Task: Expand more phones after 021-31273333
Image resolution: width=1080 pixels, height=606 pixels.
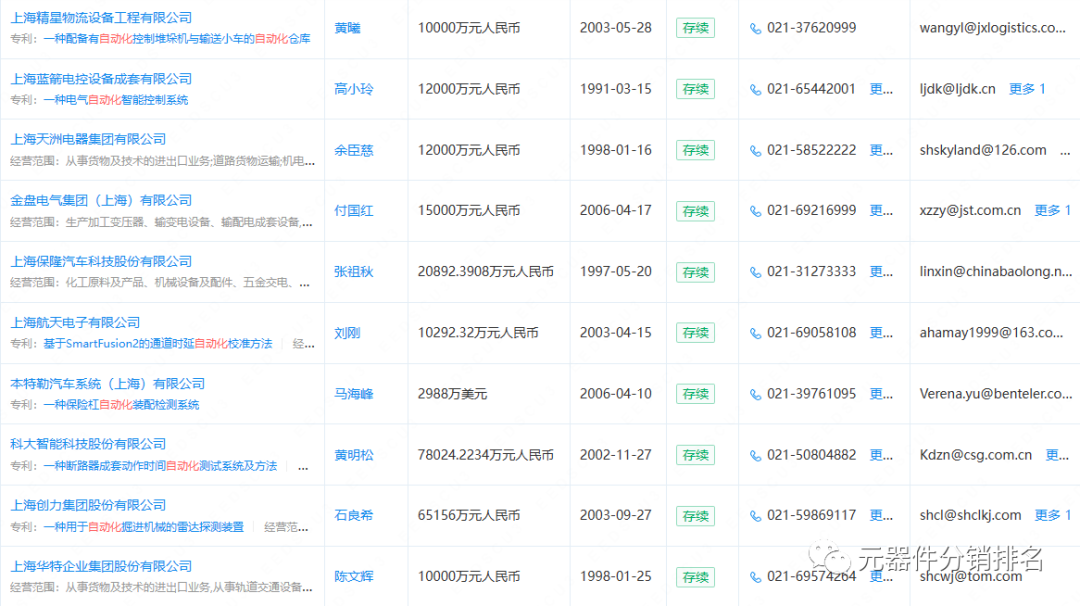Action: point(881,271)
